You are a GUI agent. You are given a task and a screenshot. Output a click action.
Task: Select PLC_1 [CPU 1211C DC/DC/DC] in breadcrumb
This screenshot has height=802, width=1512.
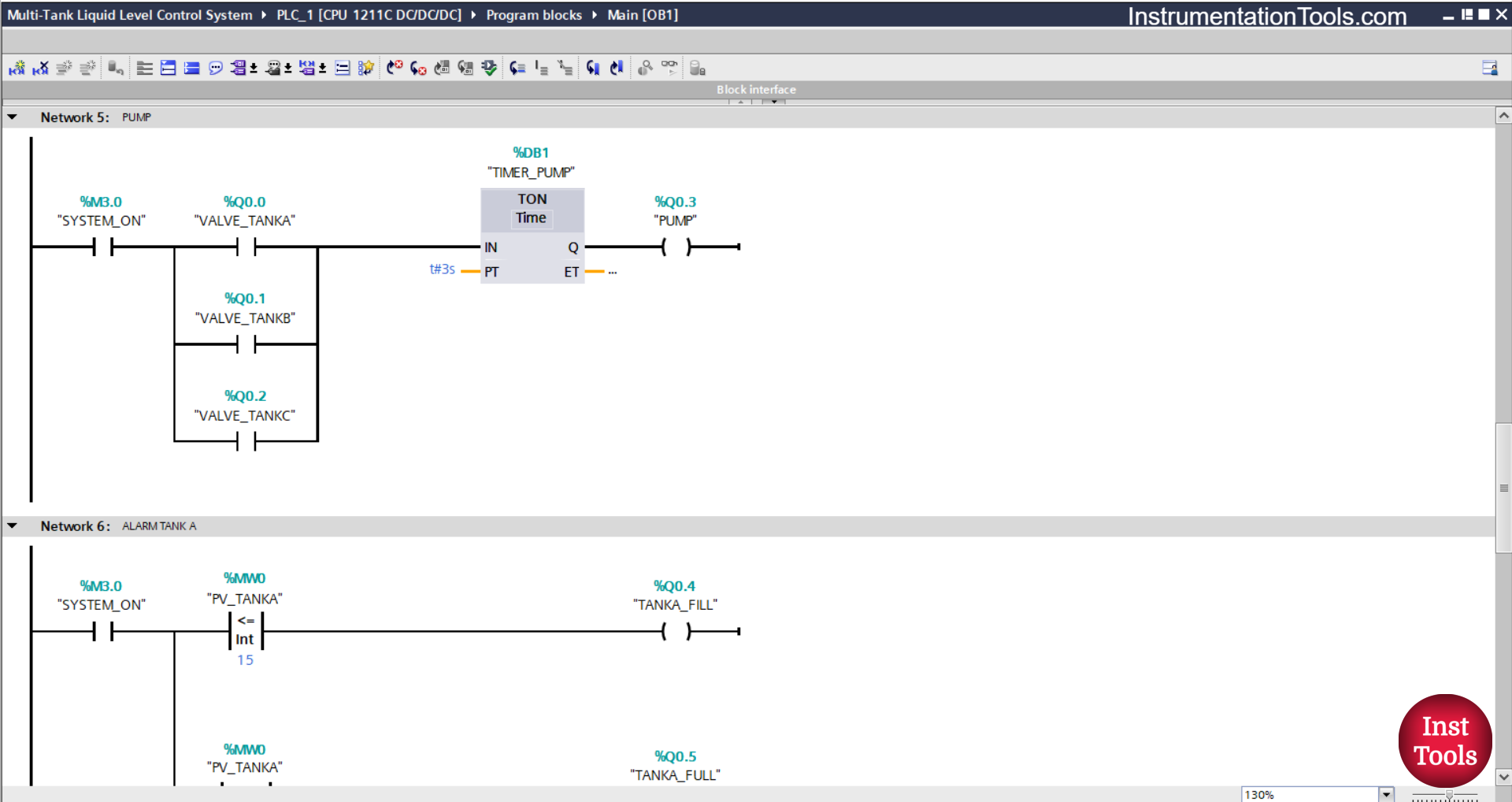368,14
